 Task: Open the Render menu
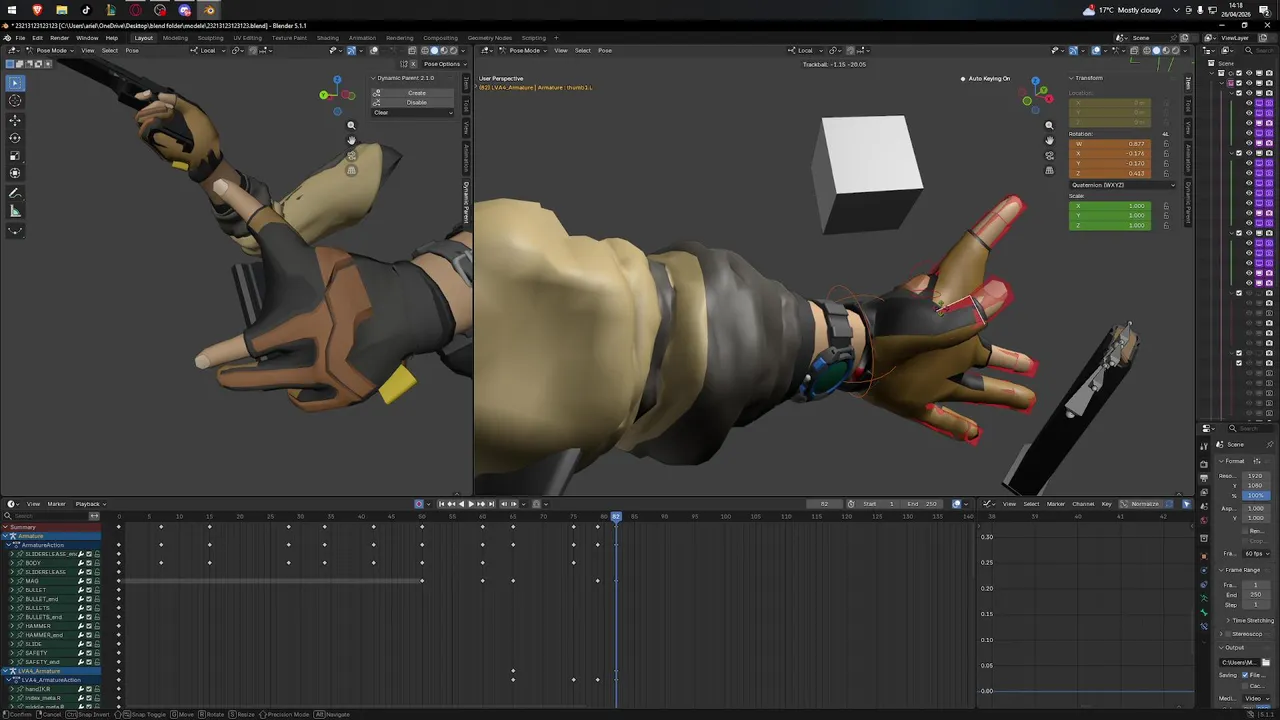tap(60, 38)
